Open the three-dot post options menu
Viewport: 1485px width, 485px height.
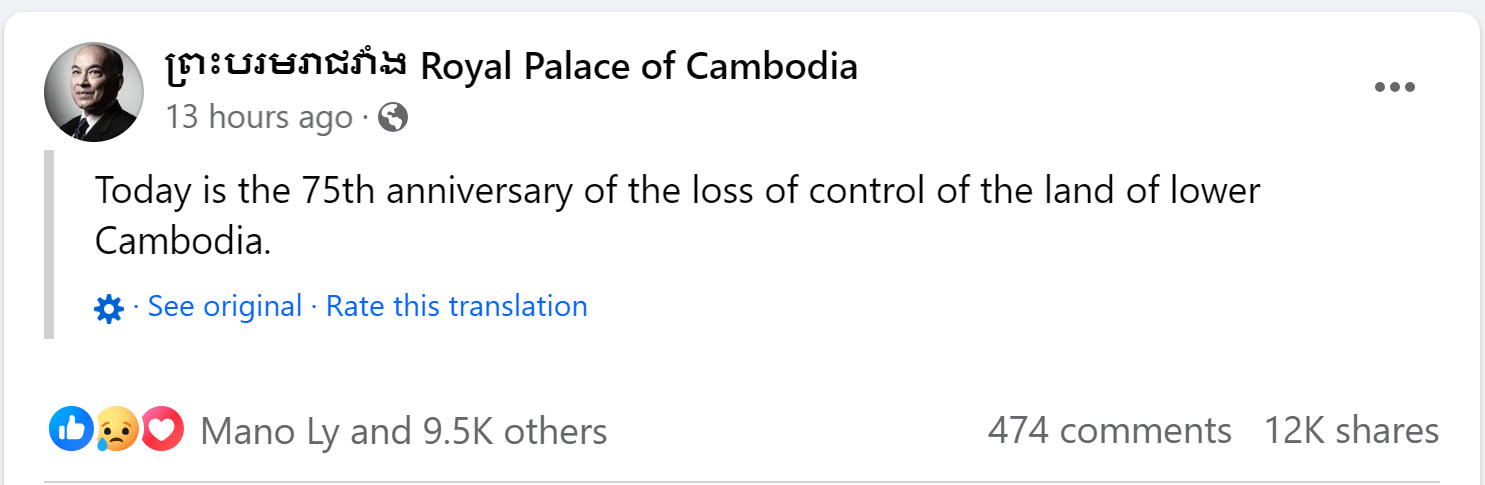(1394, 87)
